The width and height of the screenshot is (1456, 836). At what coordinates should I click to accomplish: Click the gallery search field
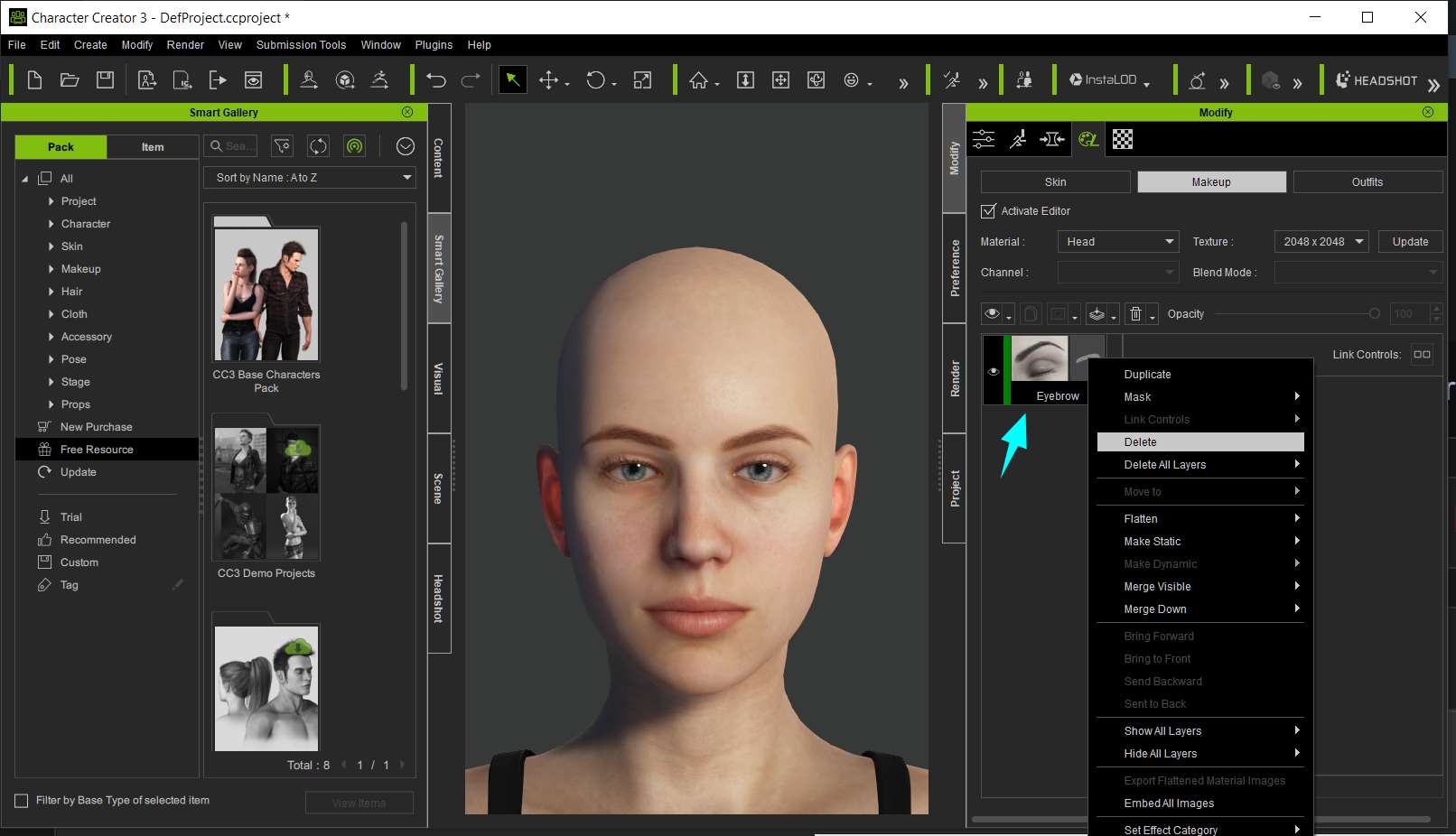(x=231, y=146)
